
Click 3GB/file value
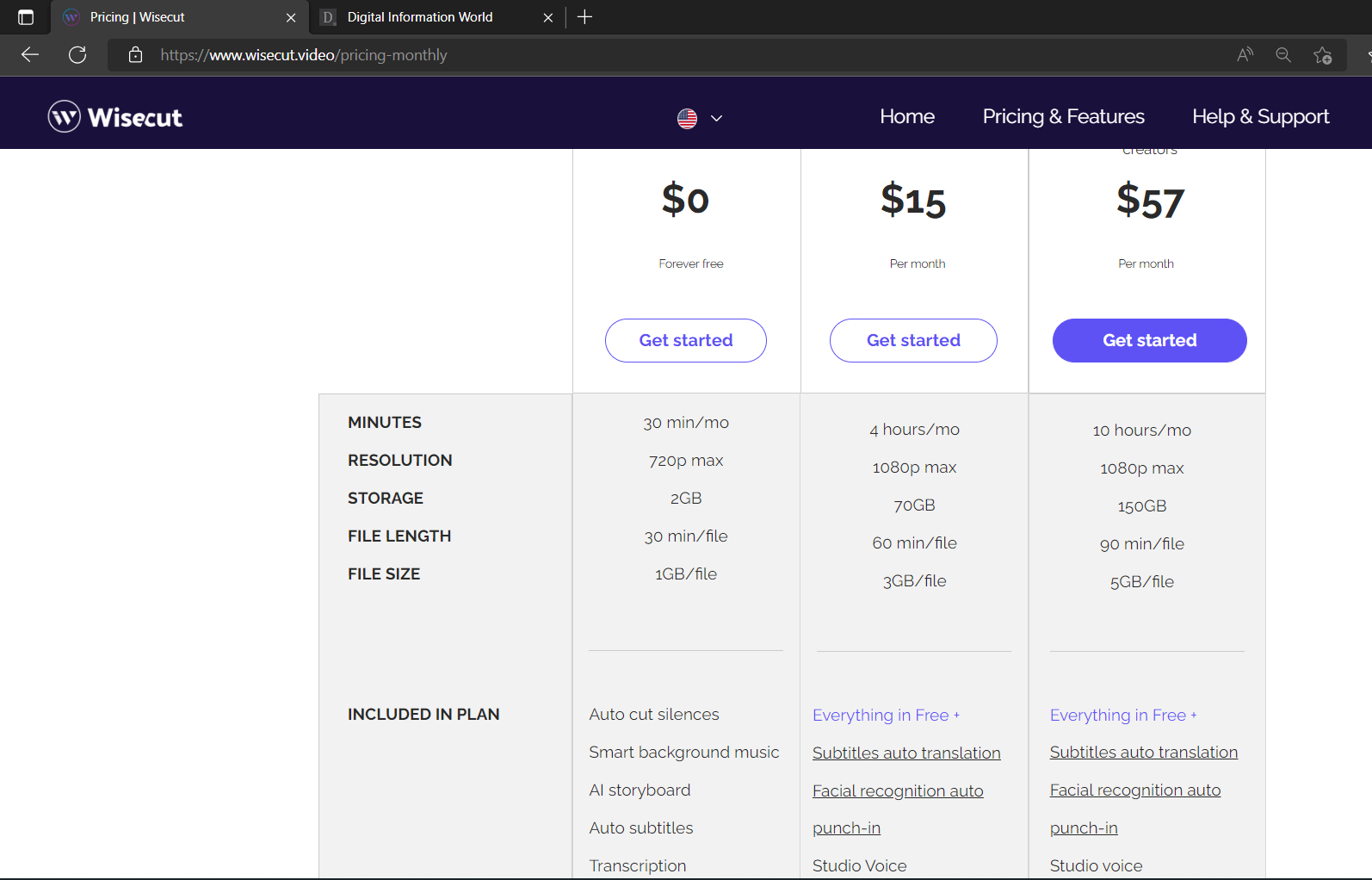click(x=914, y=581)
